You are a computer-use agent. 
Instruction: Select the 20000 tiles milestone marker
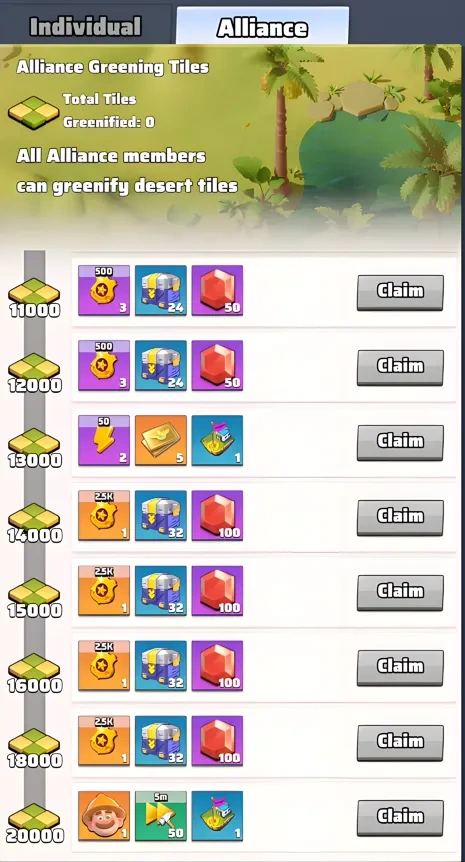pyautogui.click(x=34, y=823)
